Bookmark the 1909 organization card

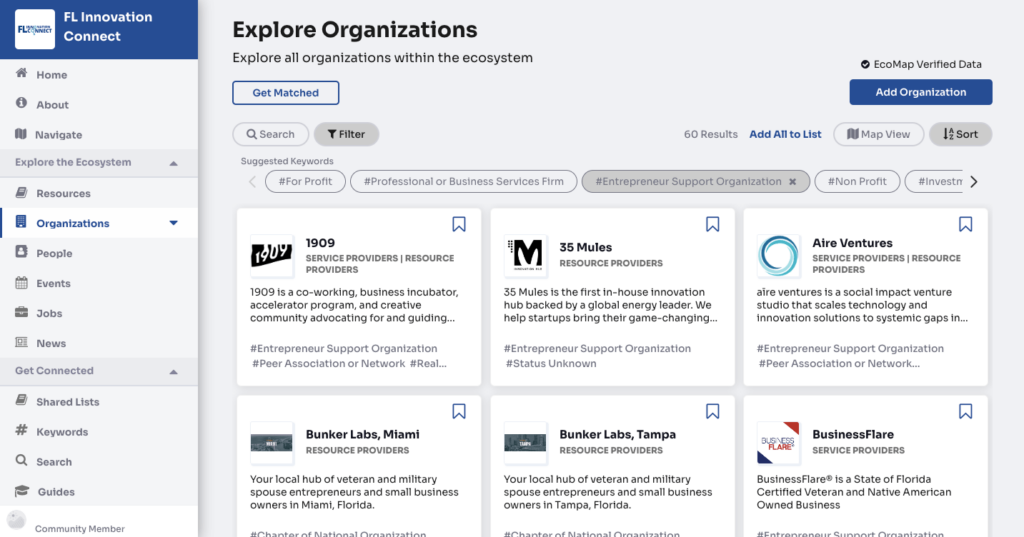[459, 224]
